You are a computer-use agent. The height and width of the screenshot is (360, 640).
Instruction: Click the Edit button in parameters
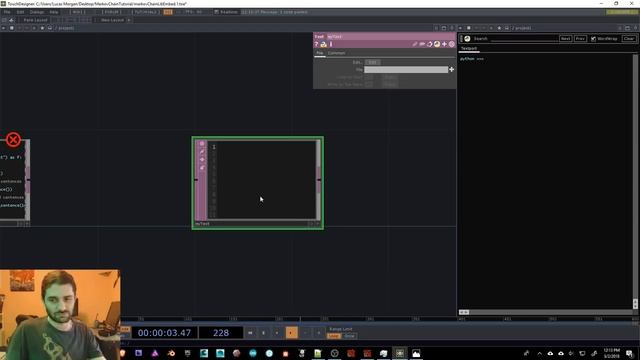tap(372, 62)
